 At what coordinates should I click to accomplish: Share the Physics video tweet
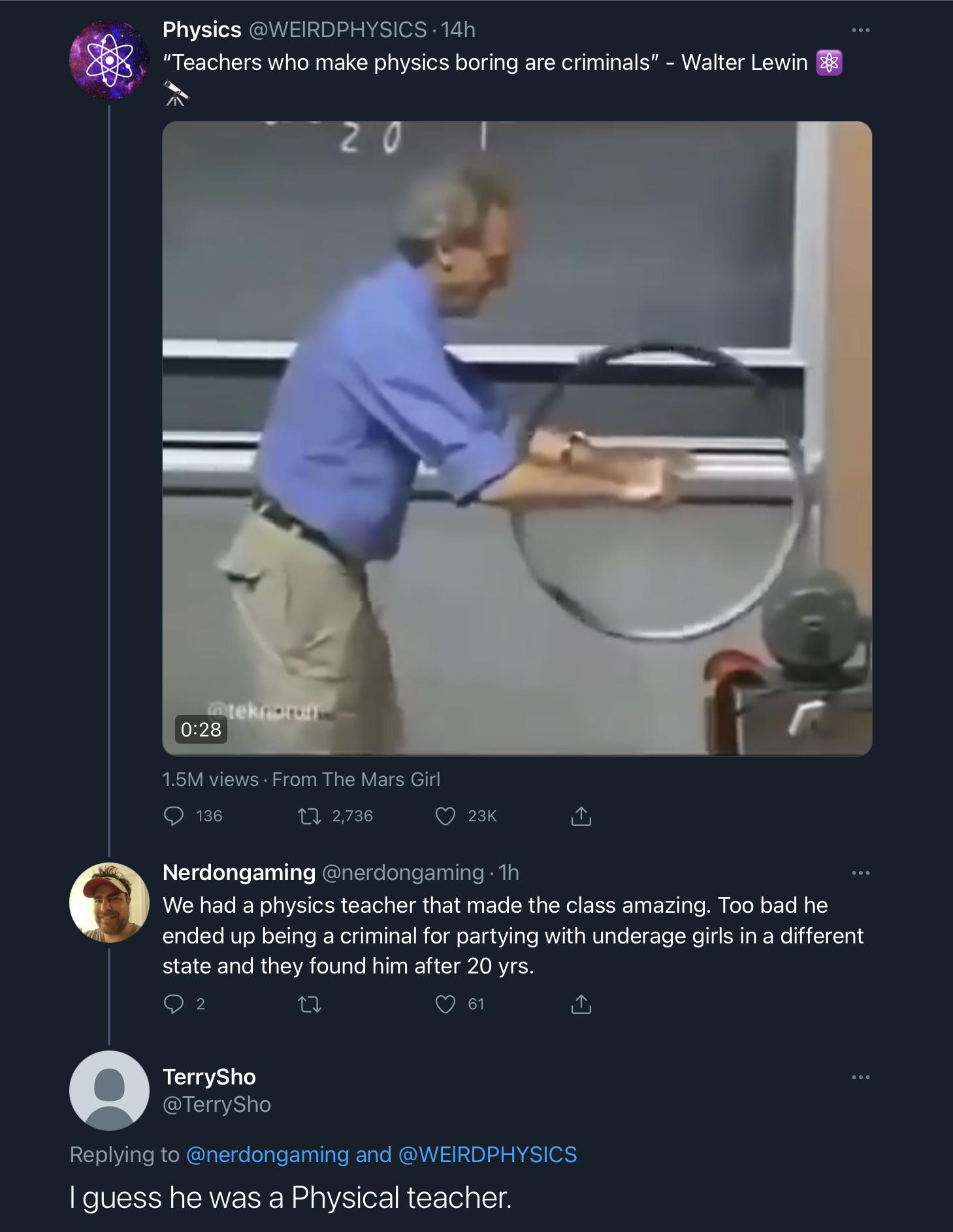pyautogui.click(x=581, y=816)
